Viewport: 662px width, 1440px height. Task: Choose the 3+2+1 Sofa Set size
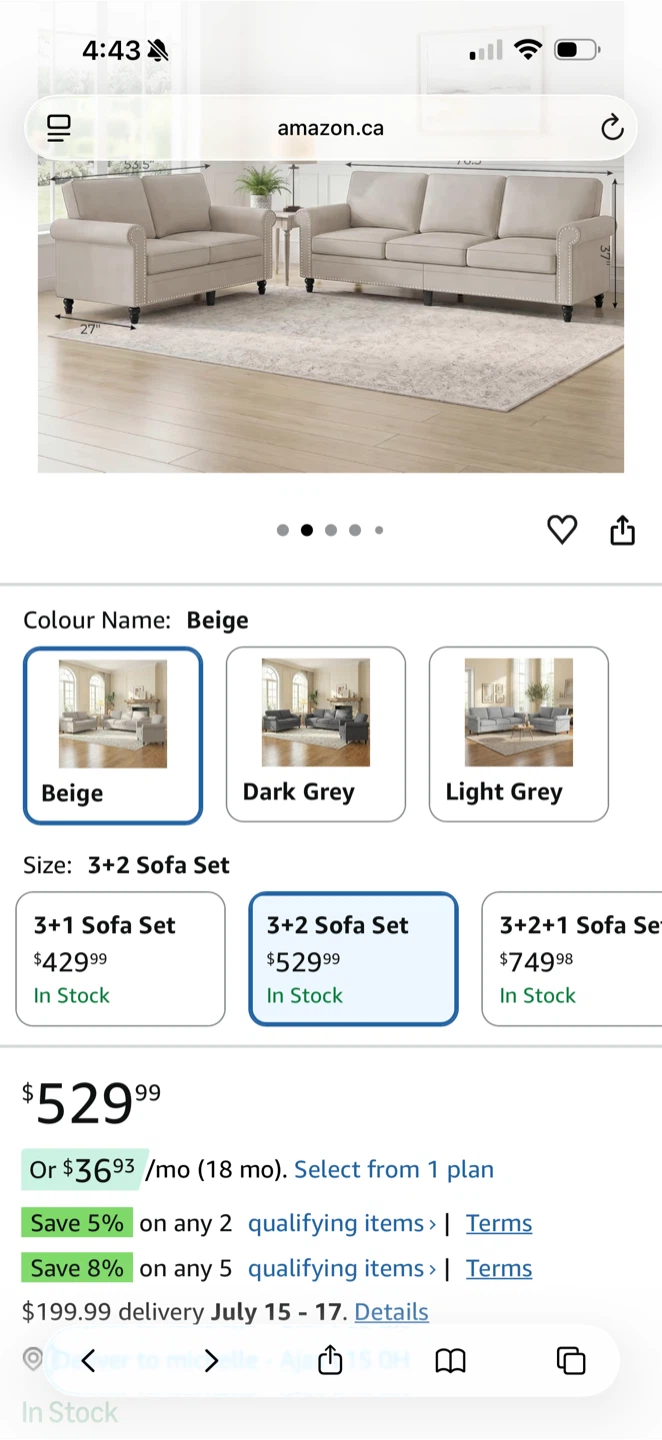click(x=572, y=959)
